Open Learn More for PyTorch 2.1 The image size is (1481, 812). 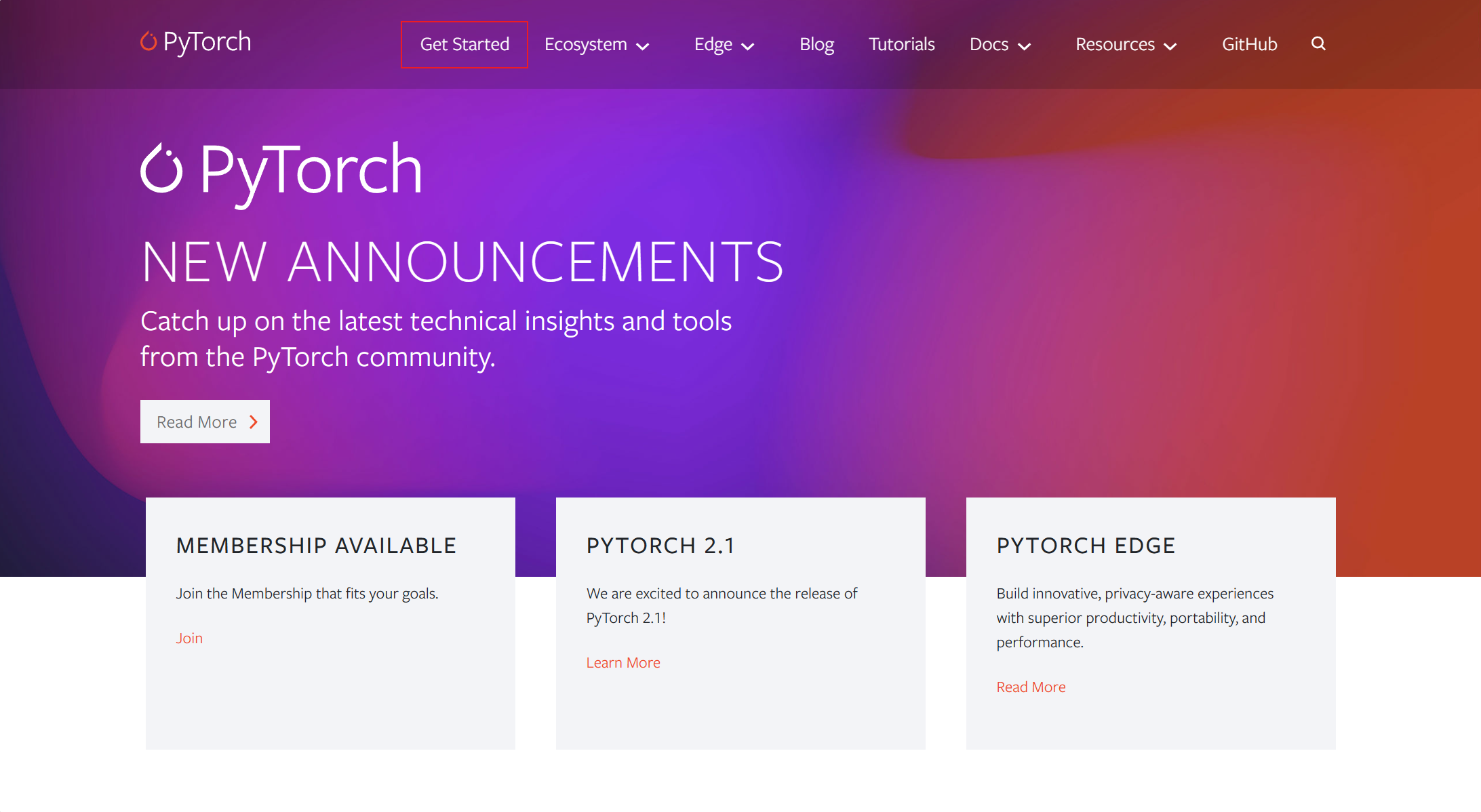click(623, 662)
